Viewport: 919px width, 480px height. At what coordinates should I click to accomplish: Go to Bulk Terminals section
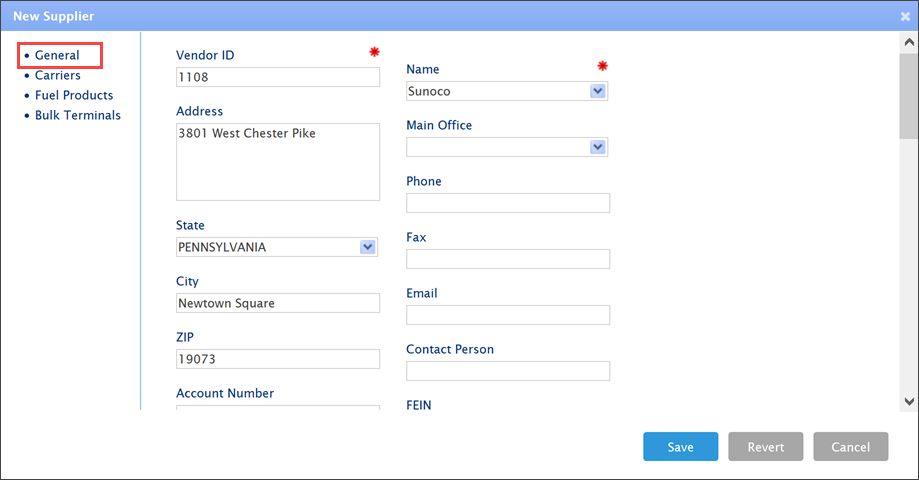tap(78, 115)
